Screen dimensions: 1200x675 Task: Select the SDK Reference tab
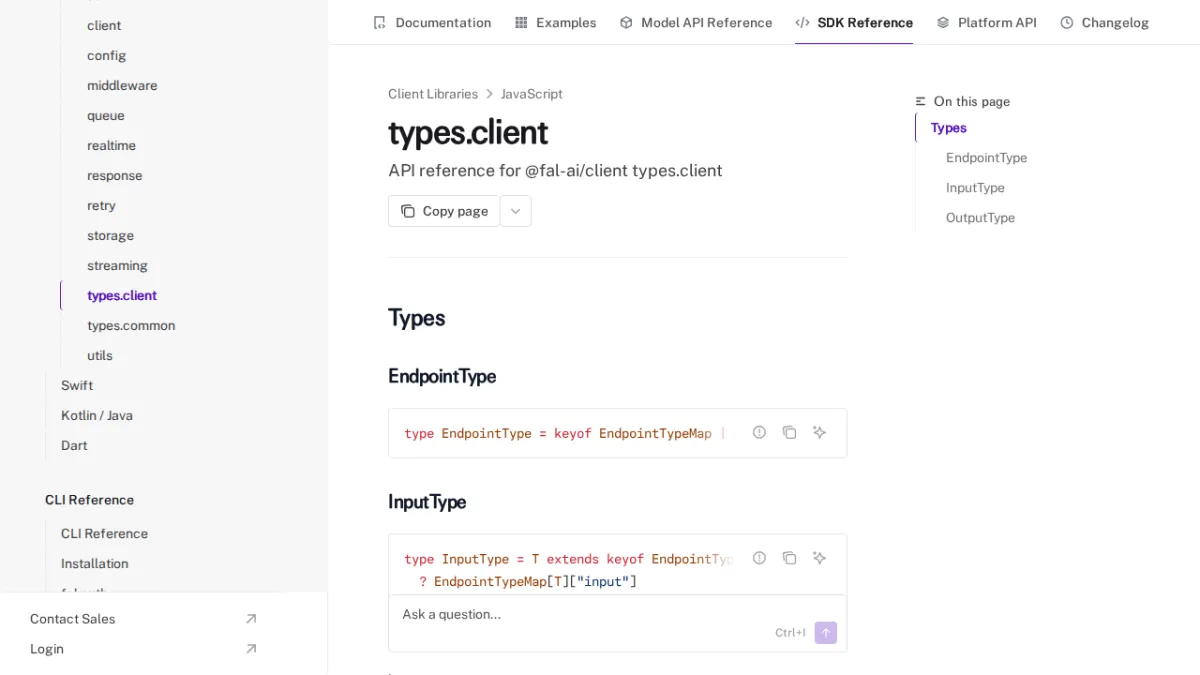tap(854, 22)
